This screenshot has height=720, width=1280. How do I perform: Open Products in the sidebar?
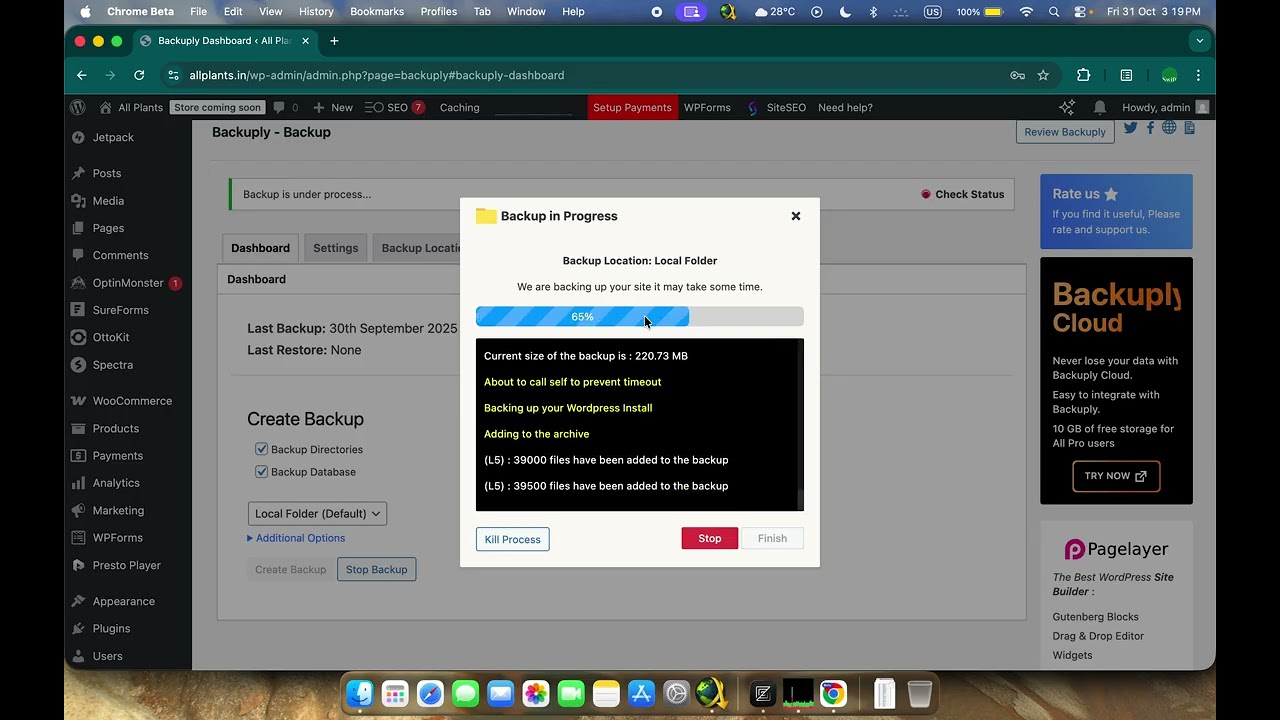(x=116, y=428)
